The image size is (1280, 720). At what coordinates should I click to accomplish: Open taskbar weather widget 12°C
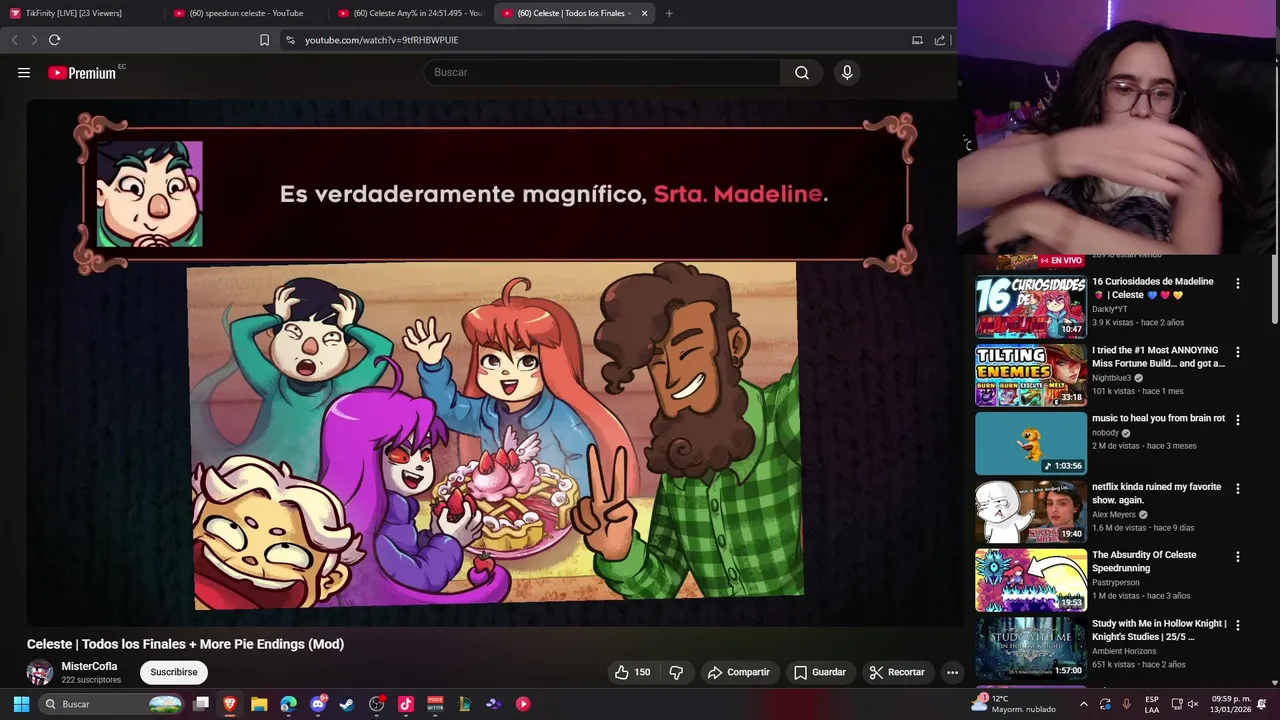pos(1014,704)
